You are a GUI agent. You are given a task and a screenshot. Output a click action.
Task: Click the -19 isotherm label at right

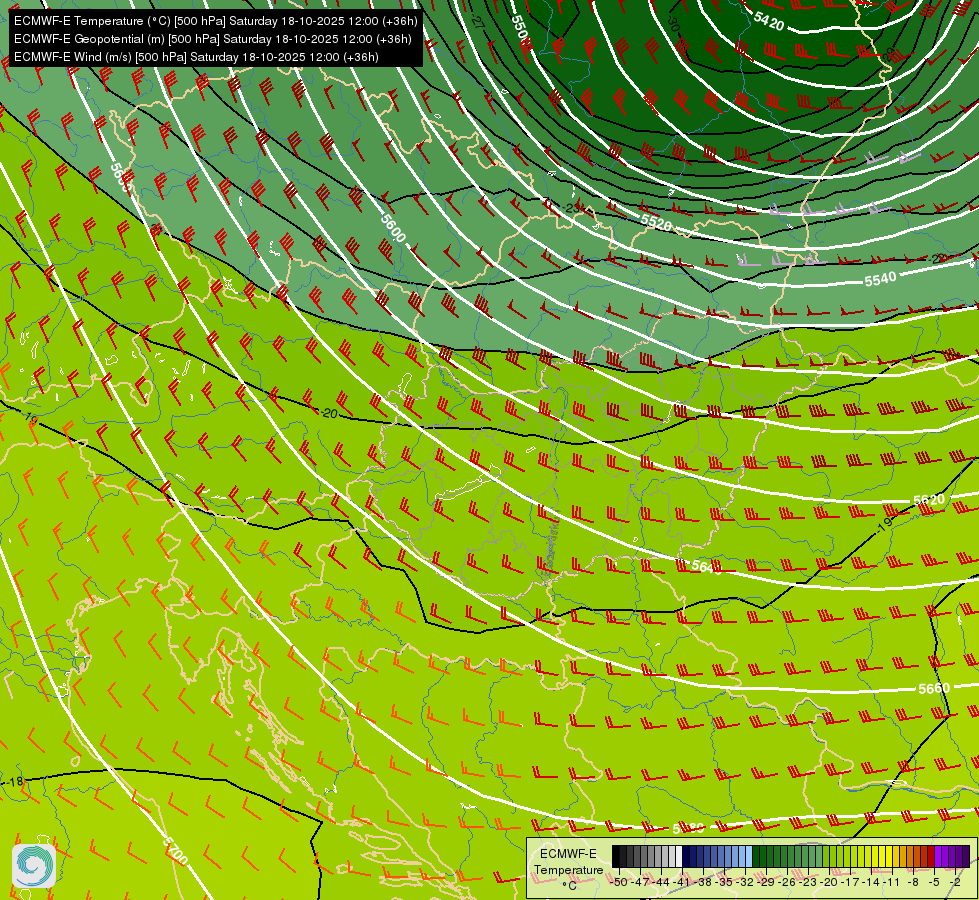point(884,525)
